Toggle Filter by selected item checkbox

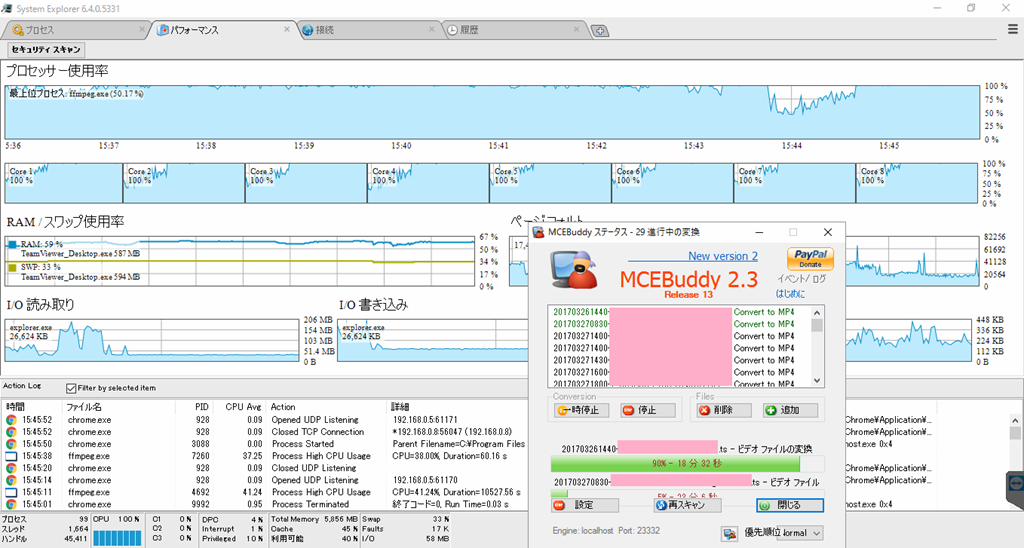[x=71, y=388]
